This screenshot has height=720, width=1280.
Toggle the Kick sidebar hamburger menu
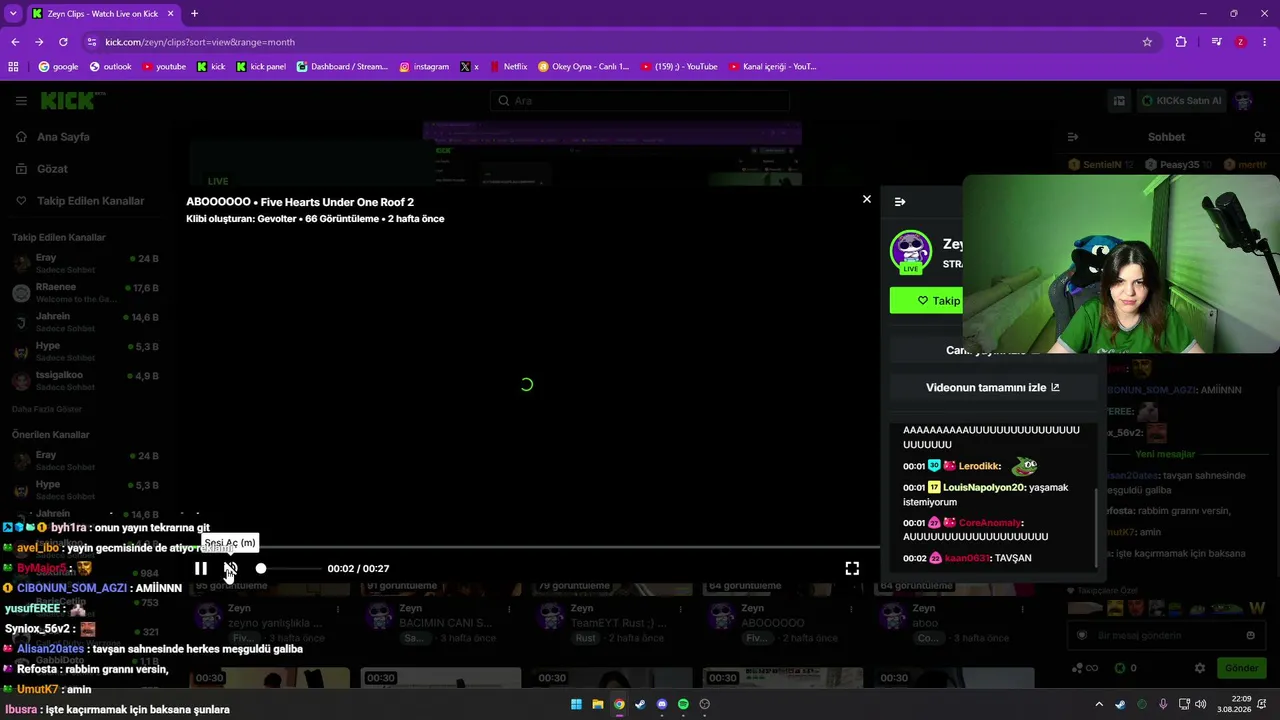coord(21,101)
